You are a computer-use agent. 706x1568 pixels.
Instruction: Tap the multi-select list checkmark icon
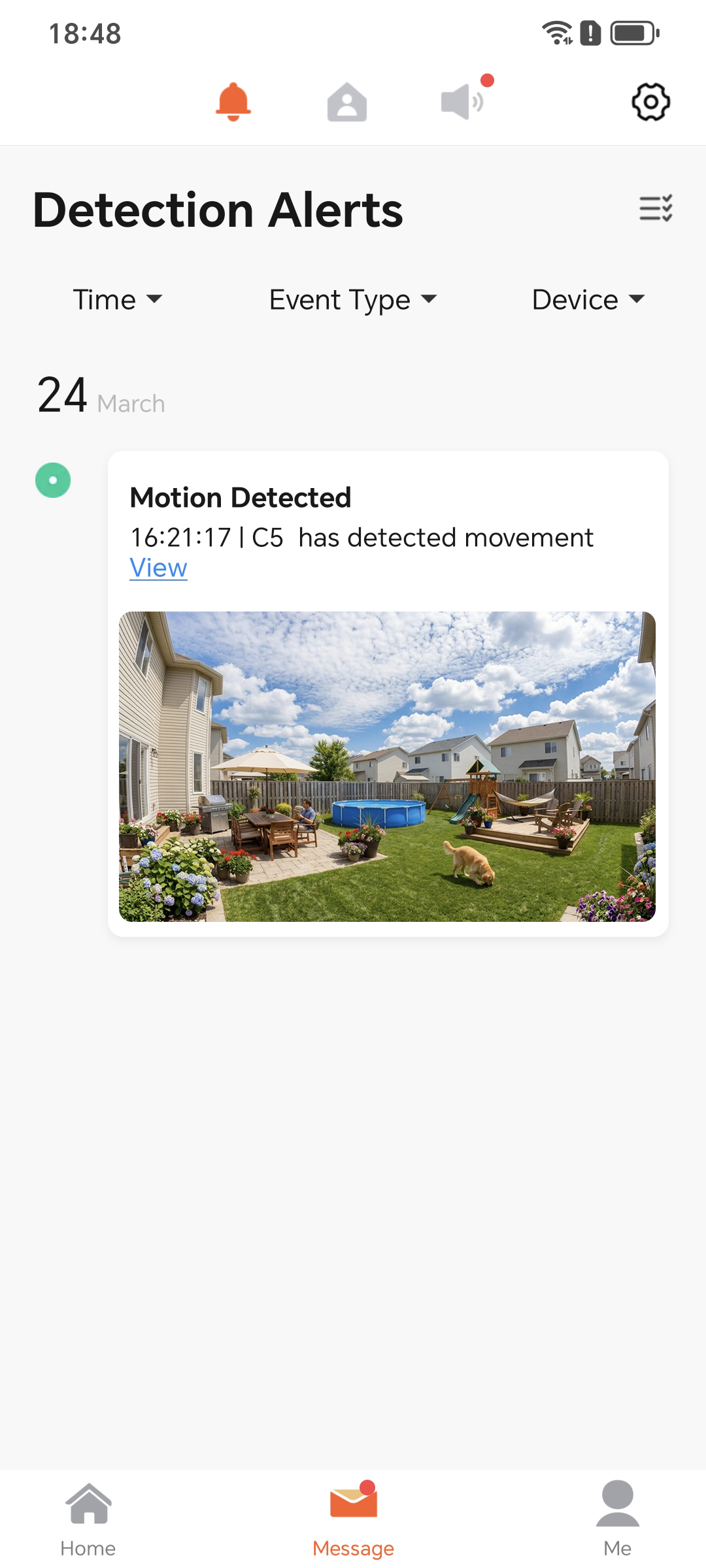[x=656, y=208]
